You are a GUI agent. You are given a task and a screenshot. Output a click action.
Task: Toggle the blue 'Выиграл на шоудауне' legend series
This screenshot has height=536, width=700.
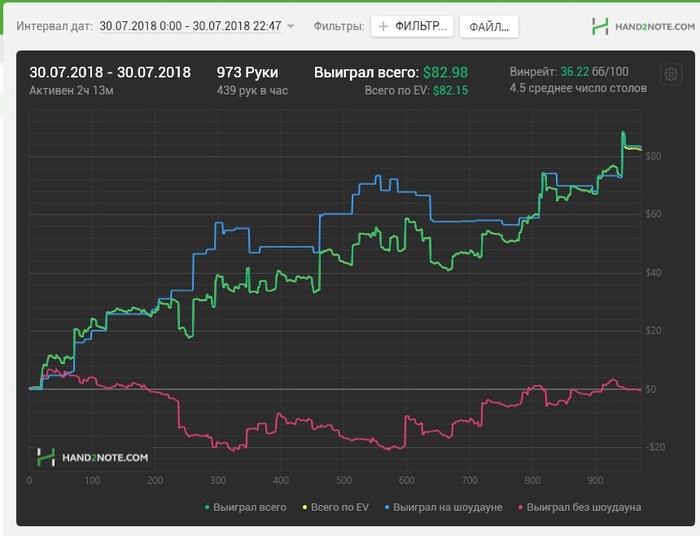coord(443,507)
